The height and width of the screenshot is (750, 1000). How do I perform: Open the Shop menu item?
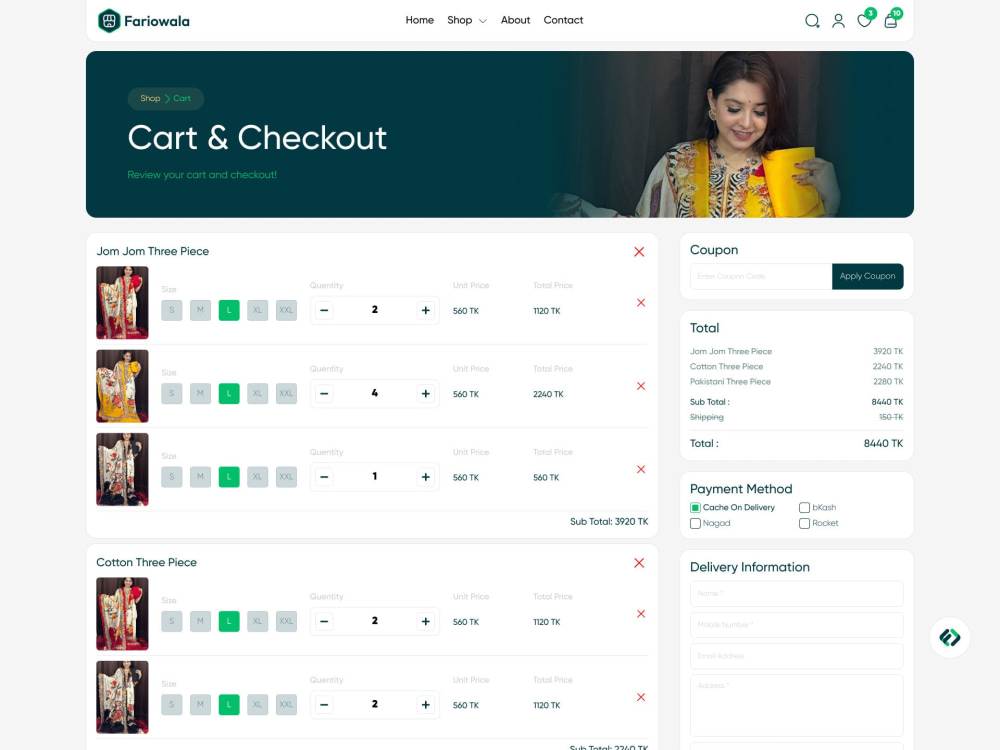pyautogui.click(x=460, y=20)
